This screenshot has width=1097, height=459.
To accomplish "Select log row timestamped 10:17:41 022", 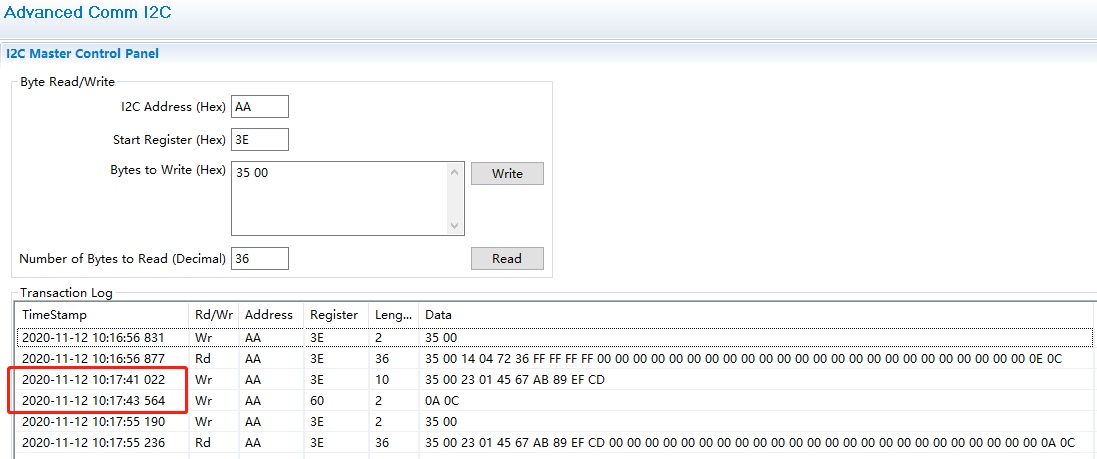I will 553,380.
